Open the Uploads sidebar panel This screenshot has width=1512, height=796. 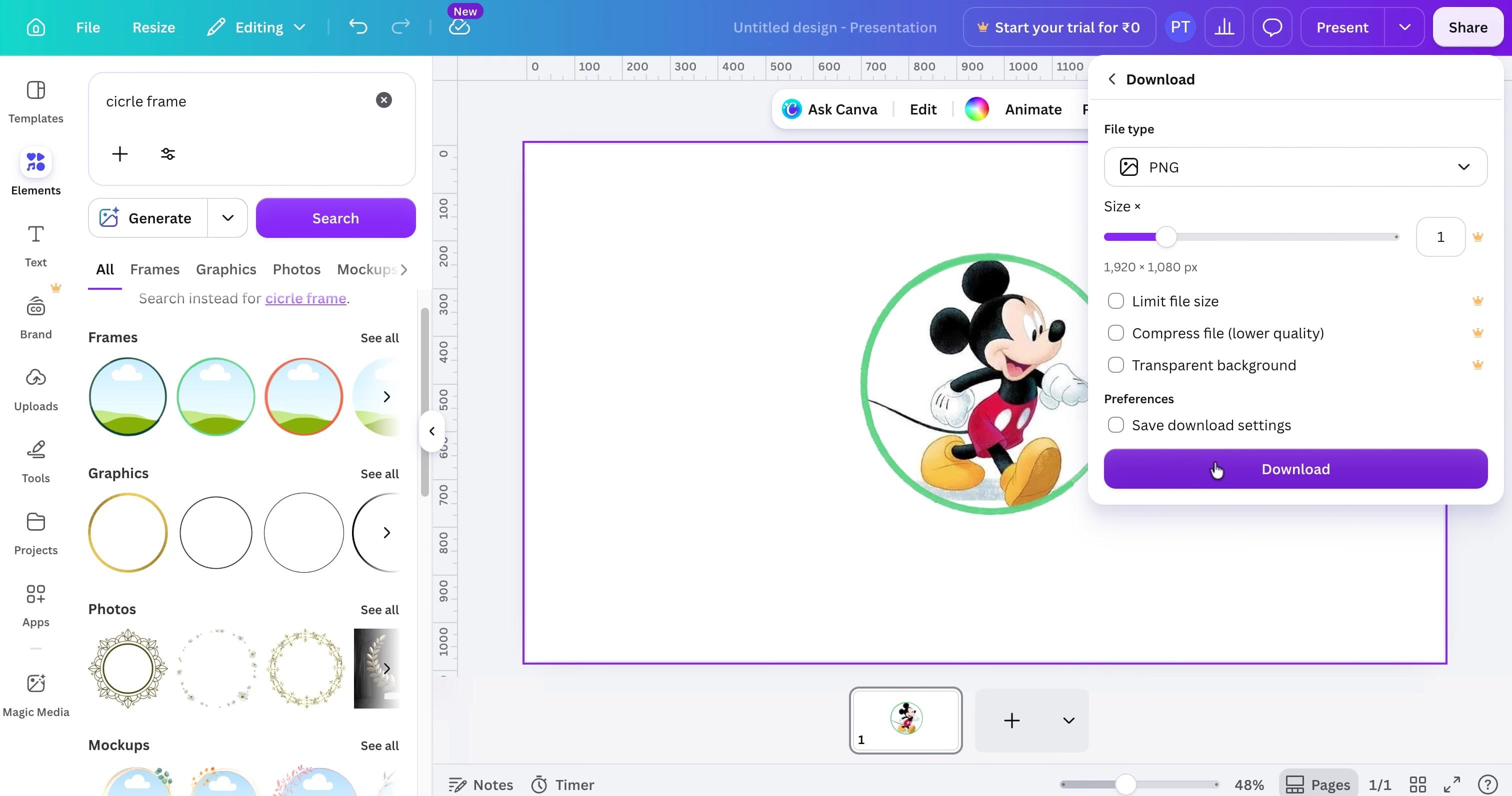pyautogui.click(x=36, y=390)
